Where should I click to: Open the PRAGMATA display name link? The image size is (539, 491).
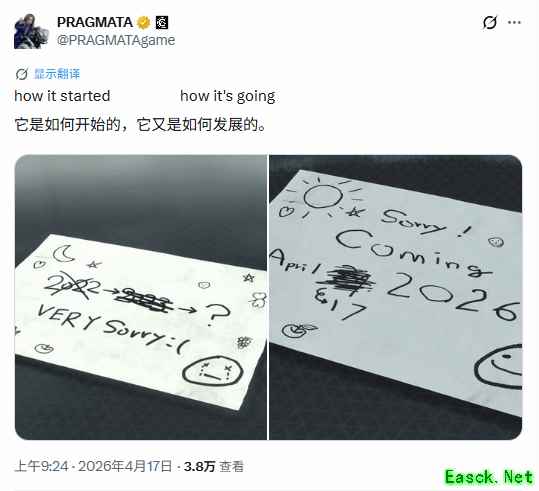(95, 23)
